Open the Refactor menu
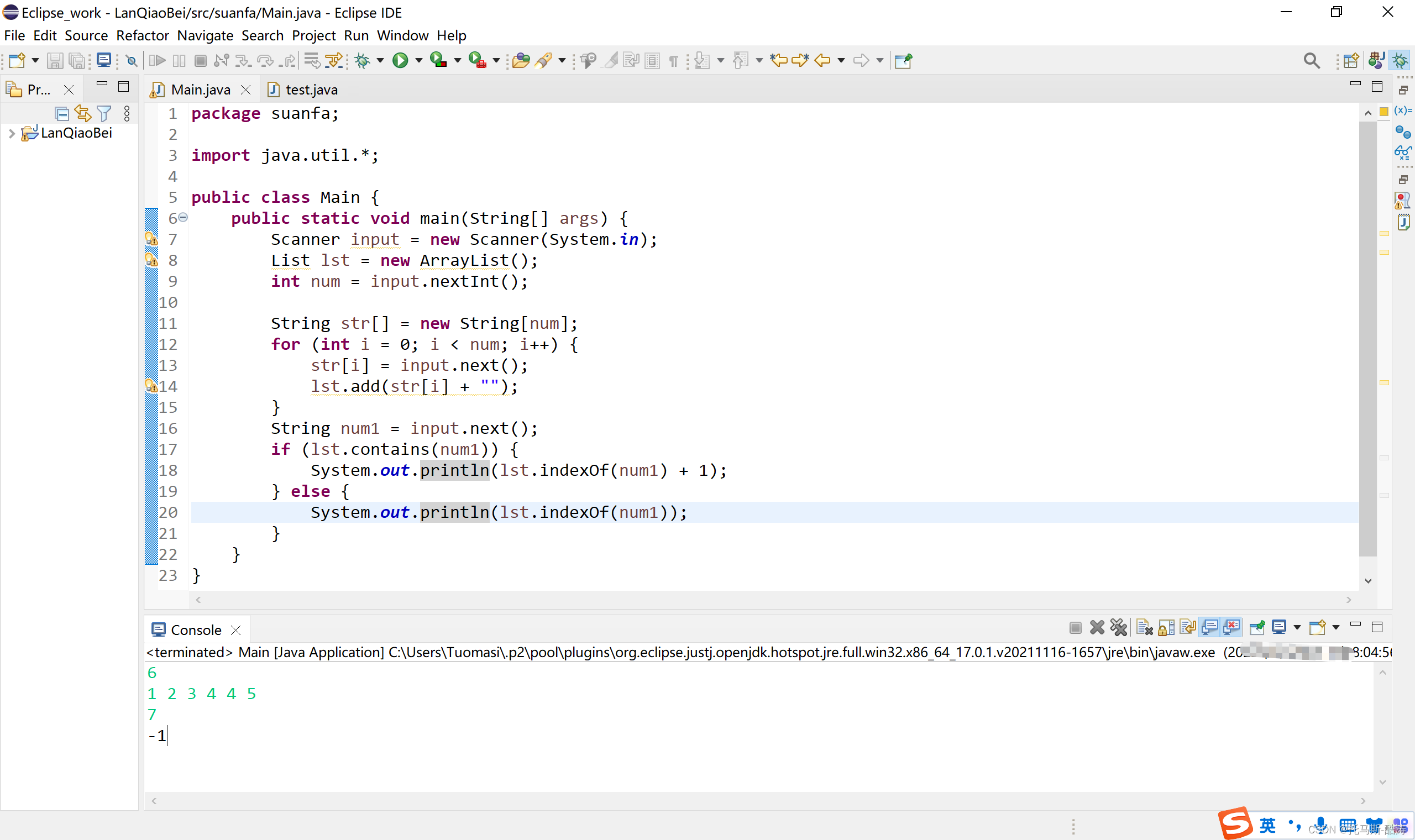Viewport: 1415px width, 840px height. (142, 35)
